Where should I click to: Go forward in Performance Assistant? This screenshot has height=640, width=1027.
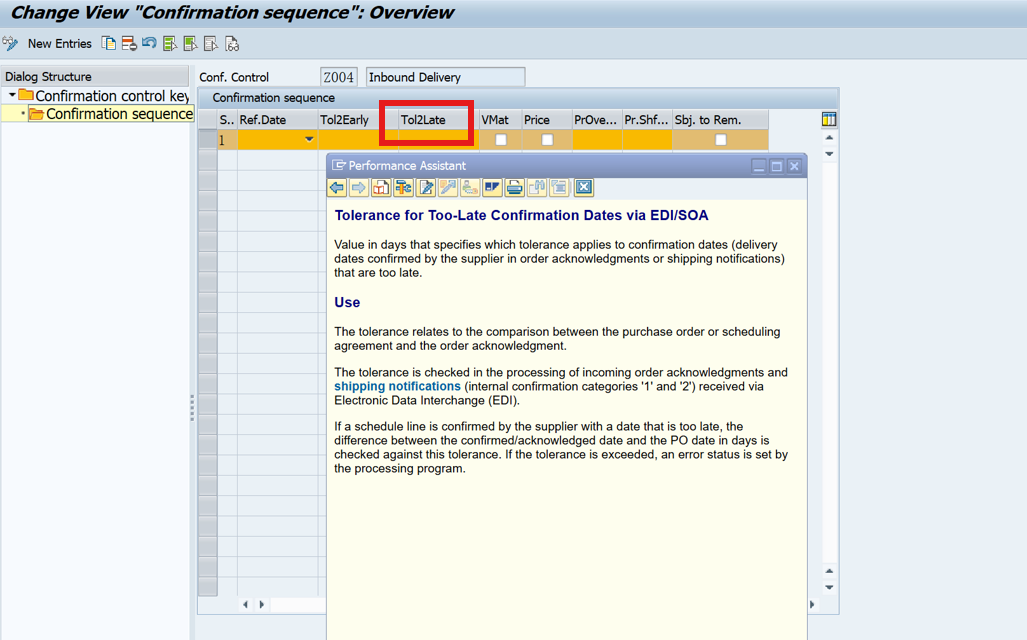[x=358, y=188]
